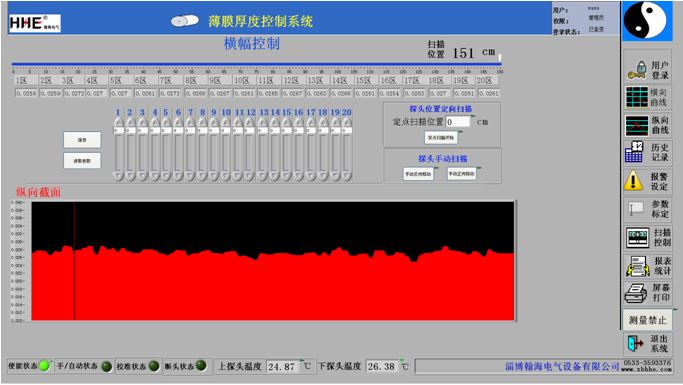Click the down arrow of slider 18
The width and height of the screenshot is (683, 385).
tap(323, 176)
